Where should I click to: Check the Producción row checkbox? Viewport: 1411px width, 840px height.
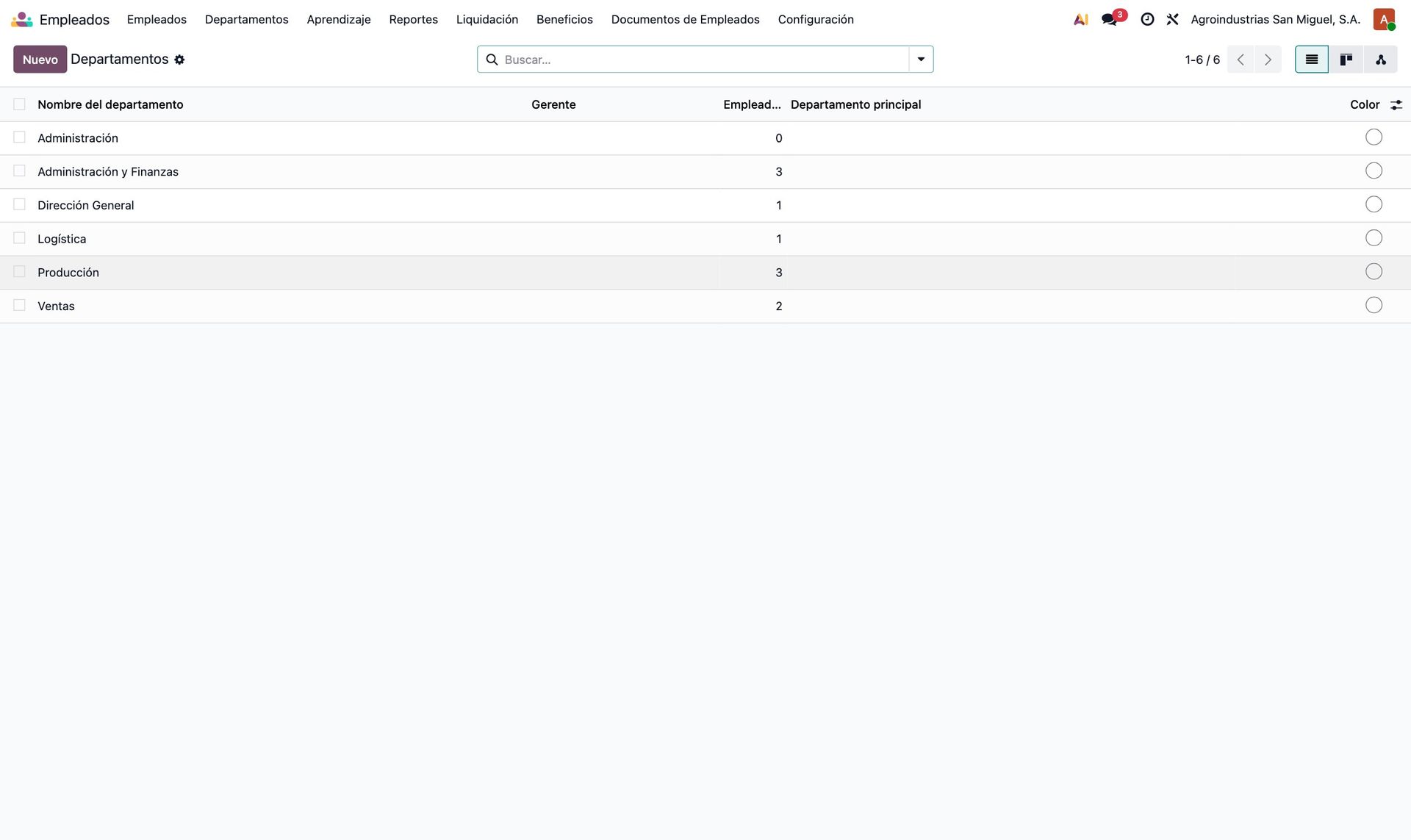point(19,272)
